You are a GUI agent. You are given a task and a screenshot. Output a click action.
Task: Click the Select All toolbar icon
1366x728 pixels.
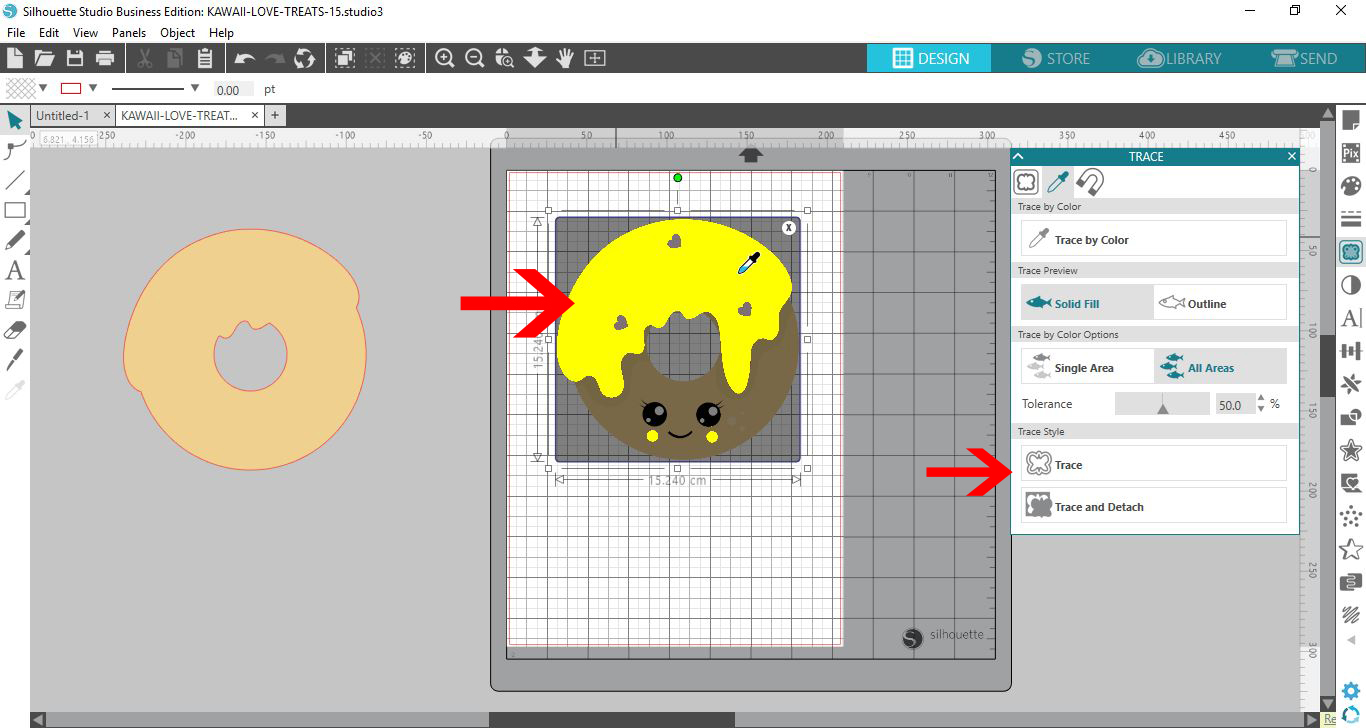pyautogui.click(x=345, y=58)
